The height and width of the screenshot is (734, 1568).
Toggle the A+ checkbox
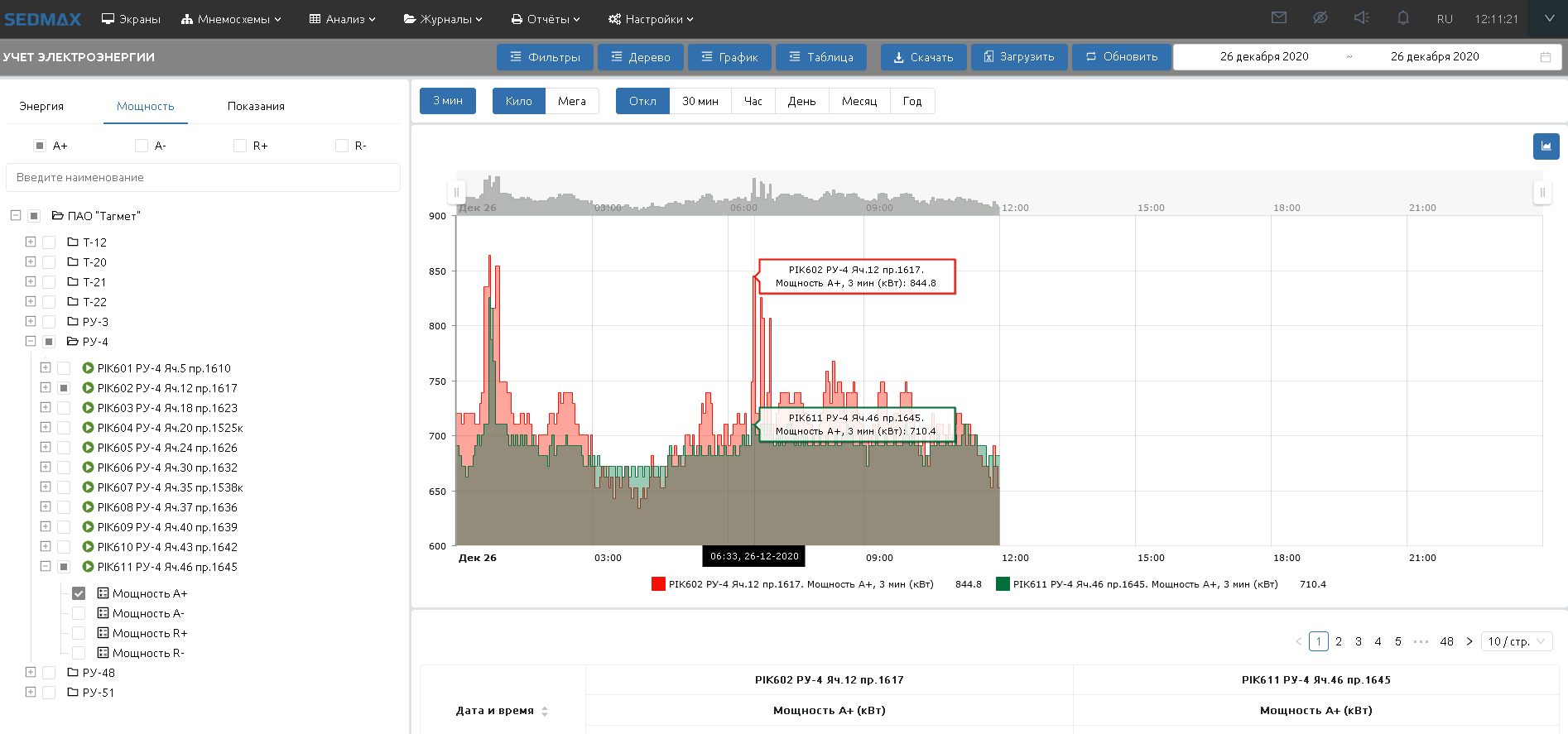click(40, 146)
